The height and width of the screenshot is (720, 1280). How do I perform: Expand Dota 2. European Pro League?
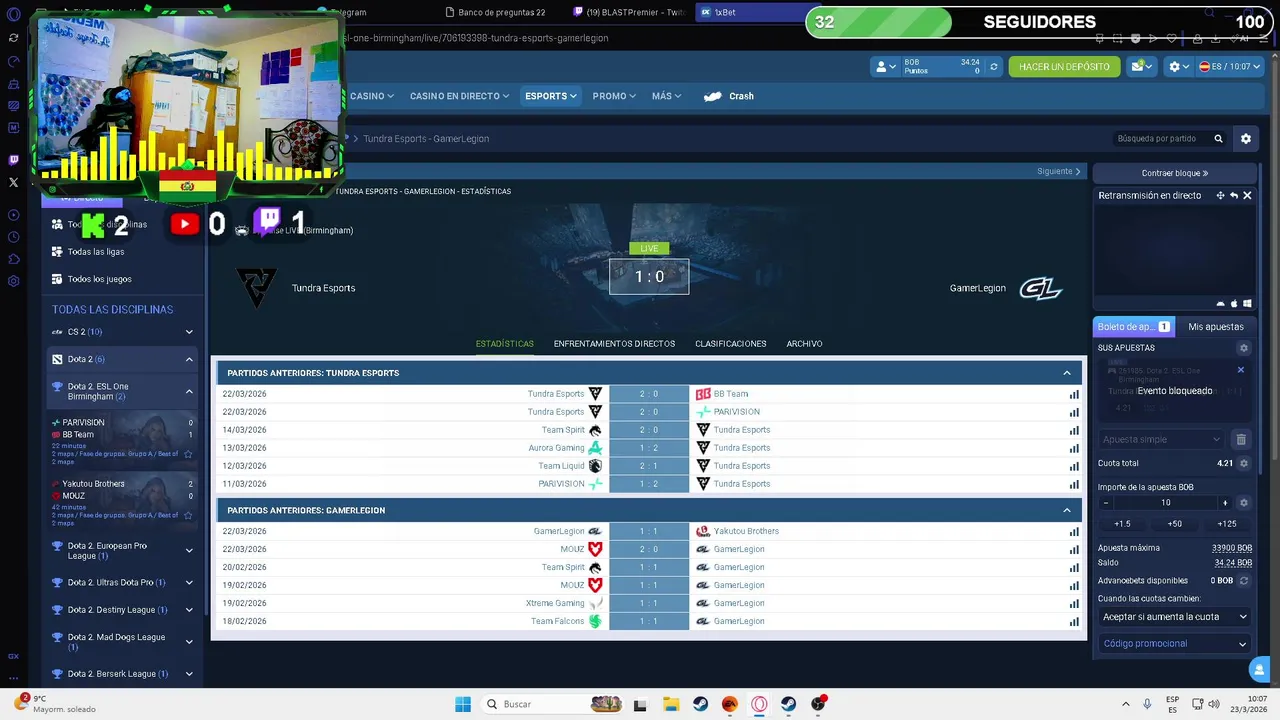click(189, 551)
